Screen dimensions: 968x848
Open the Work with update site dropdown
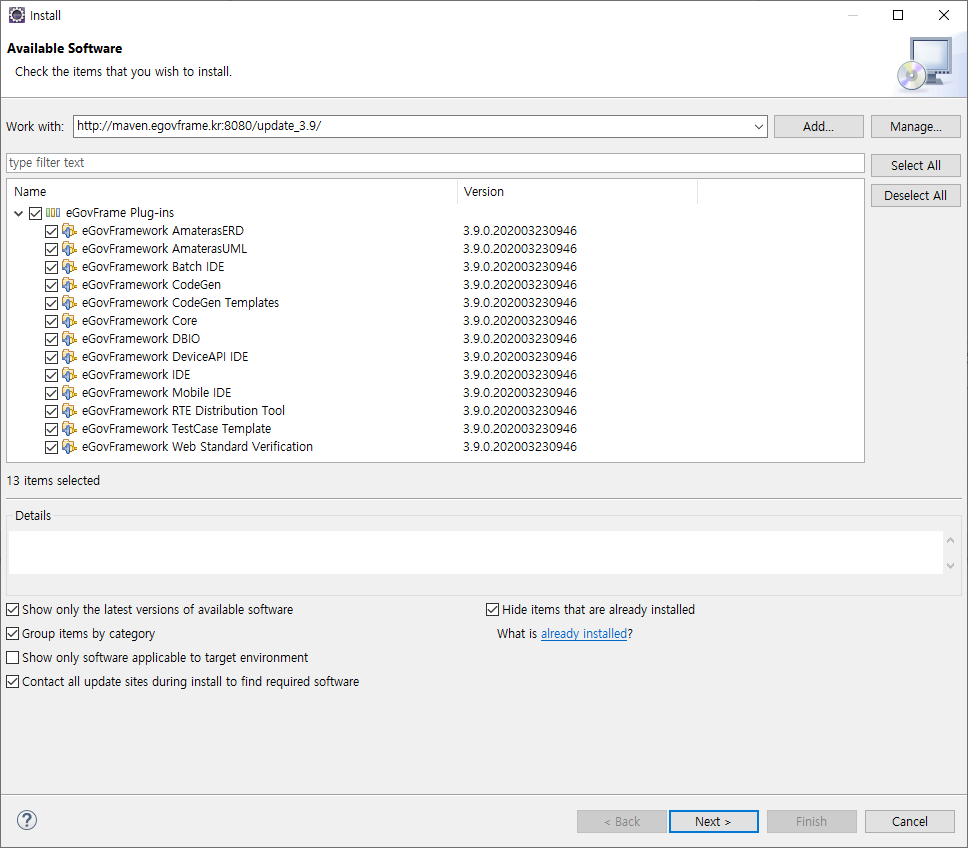[759, 127]
